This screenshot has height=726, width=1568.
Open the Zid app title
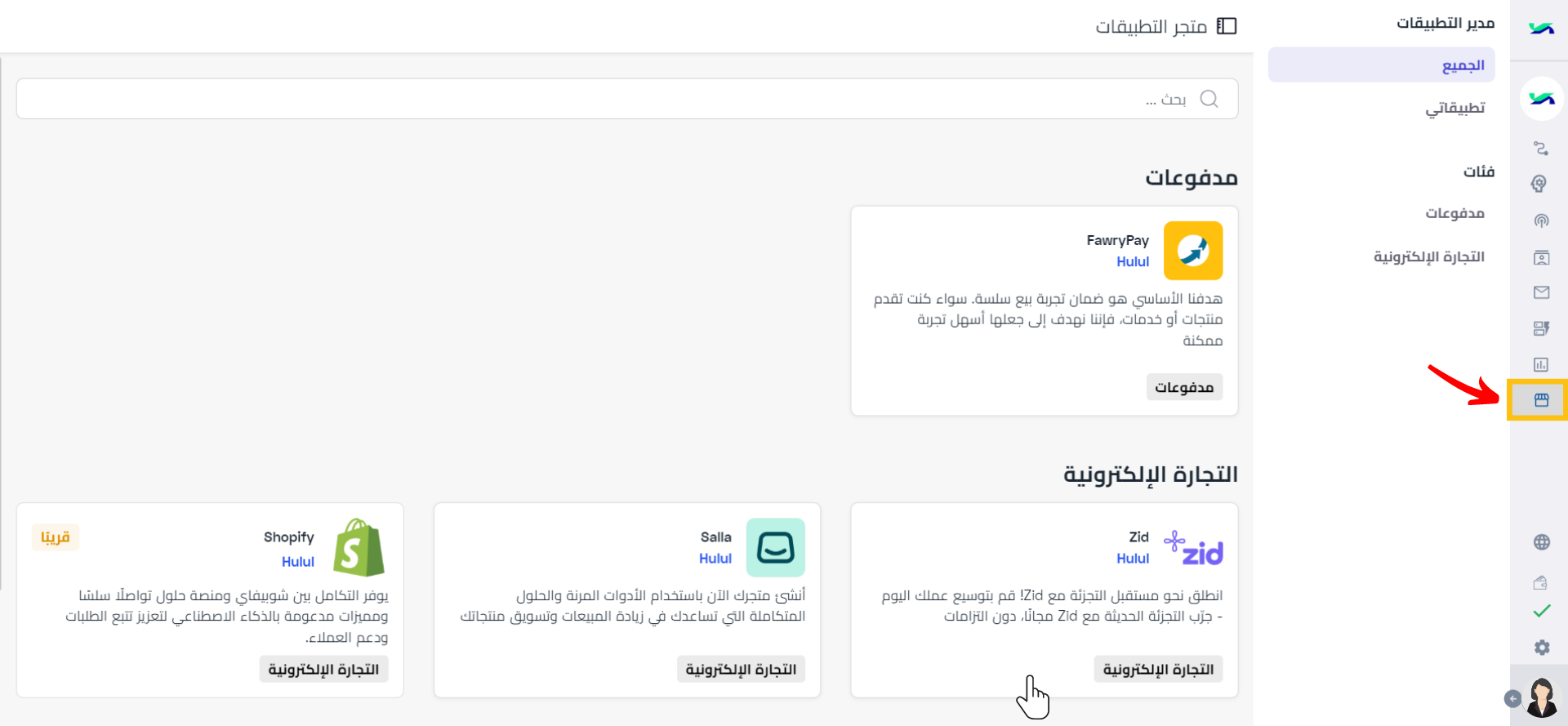[1139, 537]
